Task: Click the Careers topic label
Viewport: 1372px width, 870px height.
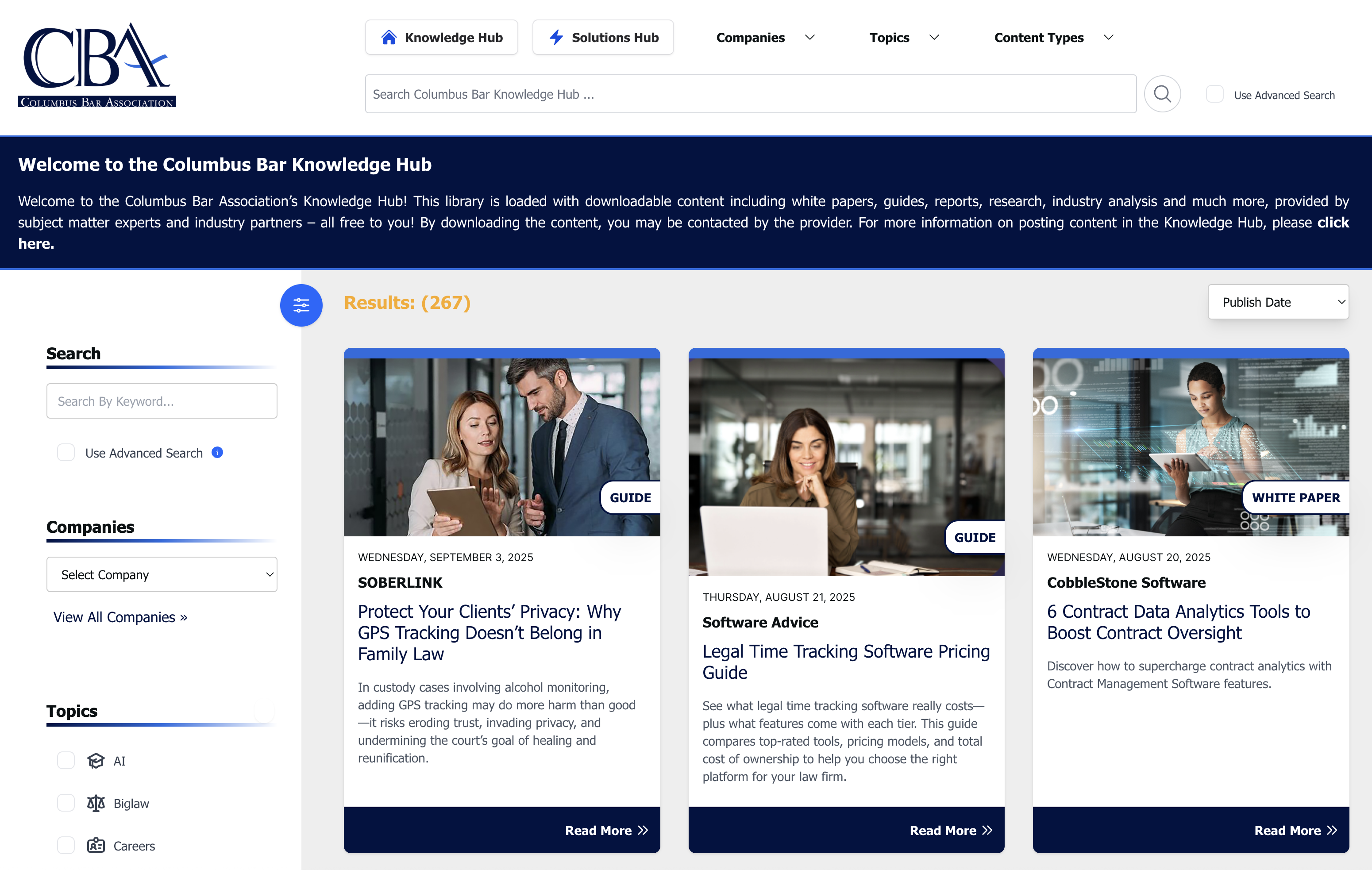Action: pyautogui.click(x=134, y=846)
